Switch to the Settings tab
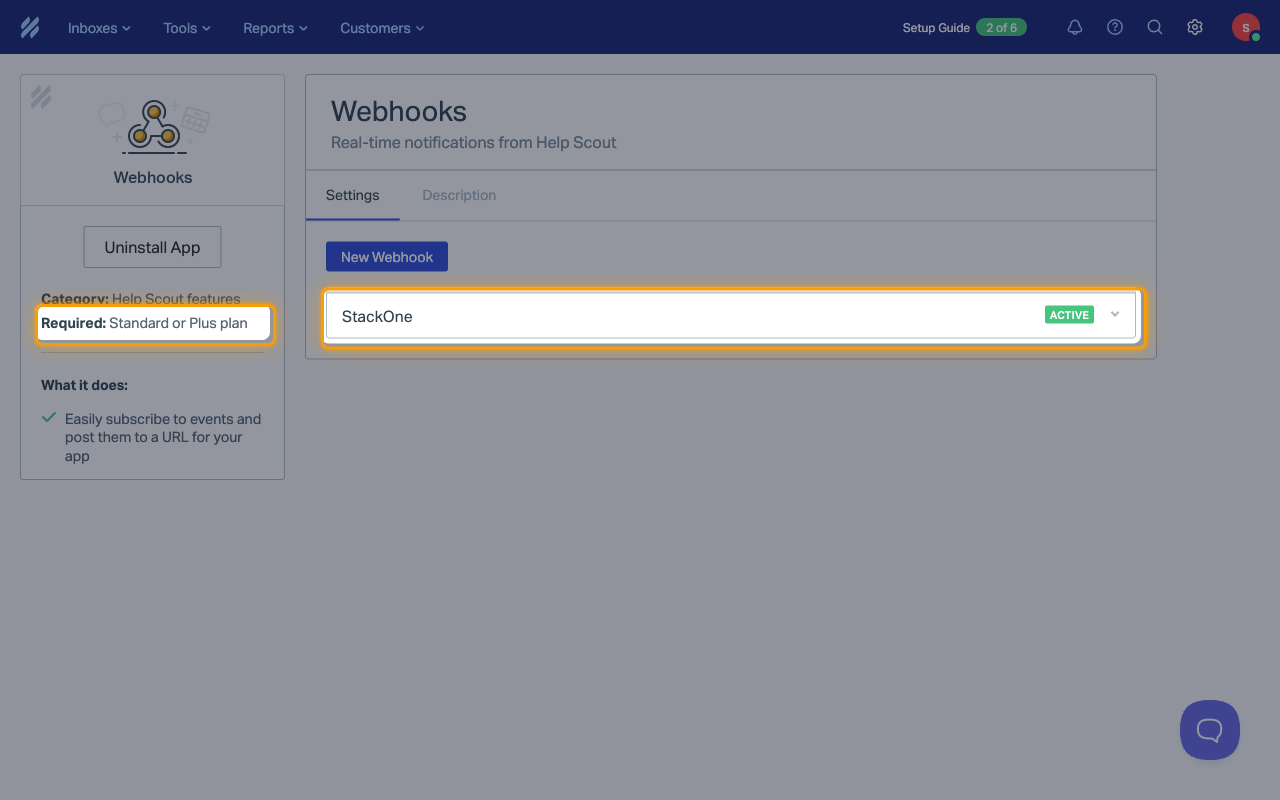This screenshot has width=1280, height=800. tap(353, 195)
